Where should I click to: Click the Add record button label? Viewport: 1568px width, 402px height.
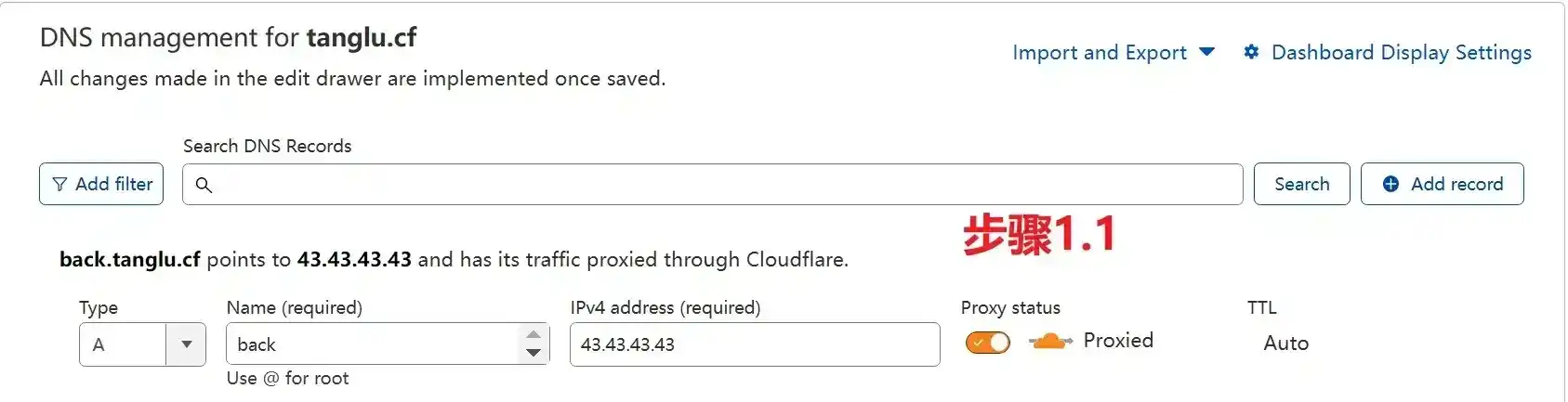(x=1456, y=184)
